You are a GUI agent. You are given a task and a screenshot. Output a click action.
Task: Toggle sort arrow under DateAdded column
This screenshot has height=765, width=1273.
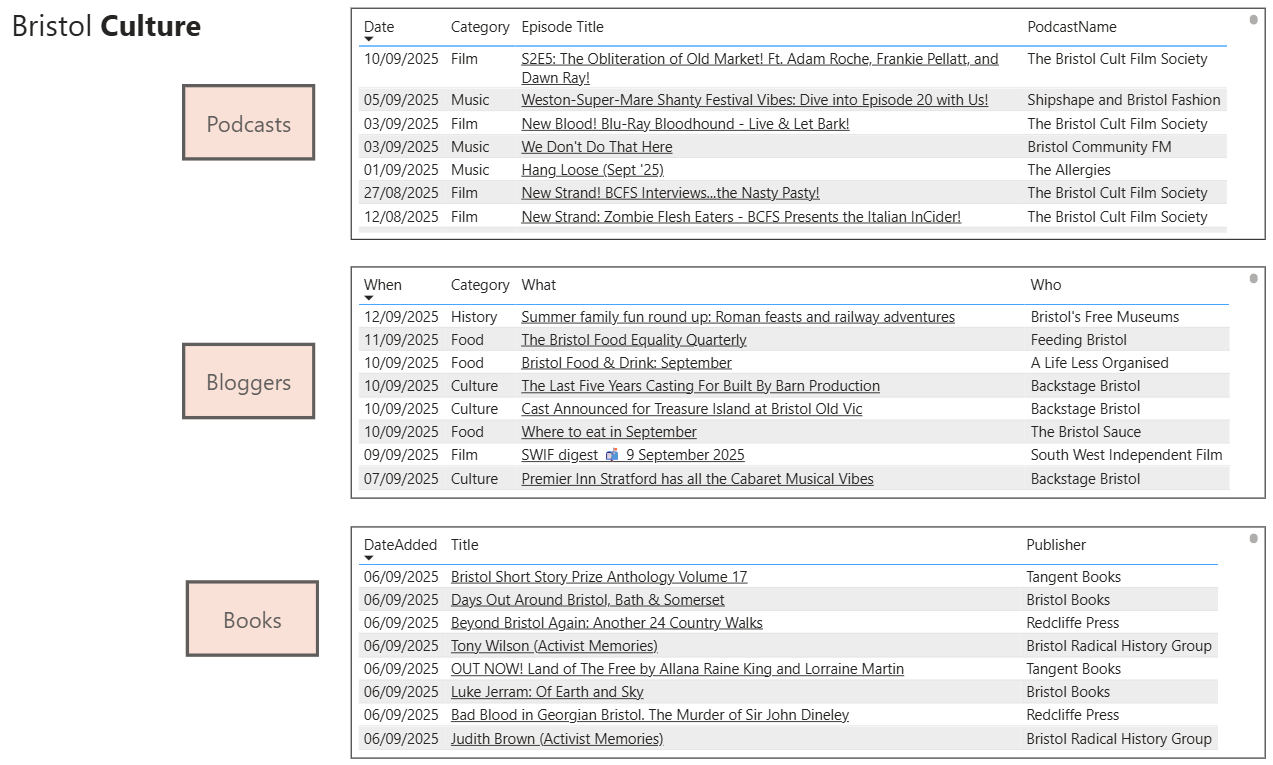[369, 558]
